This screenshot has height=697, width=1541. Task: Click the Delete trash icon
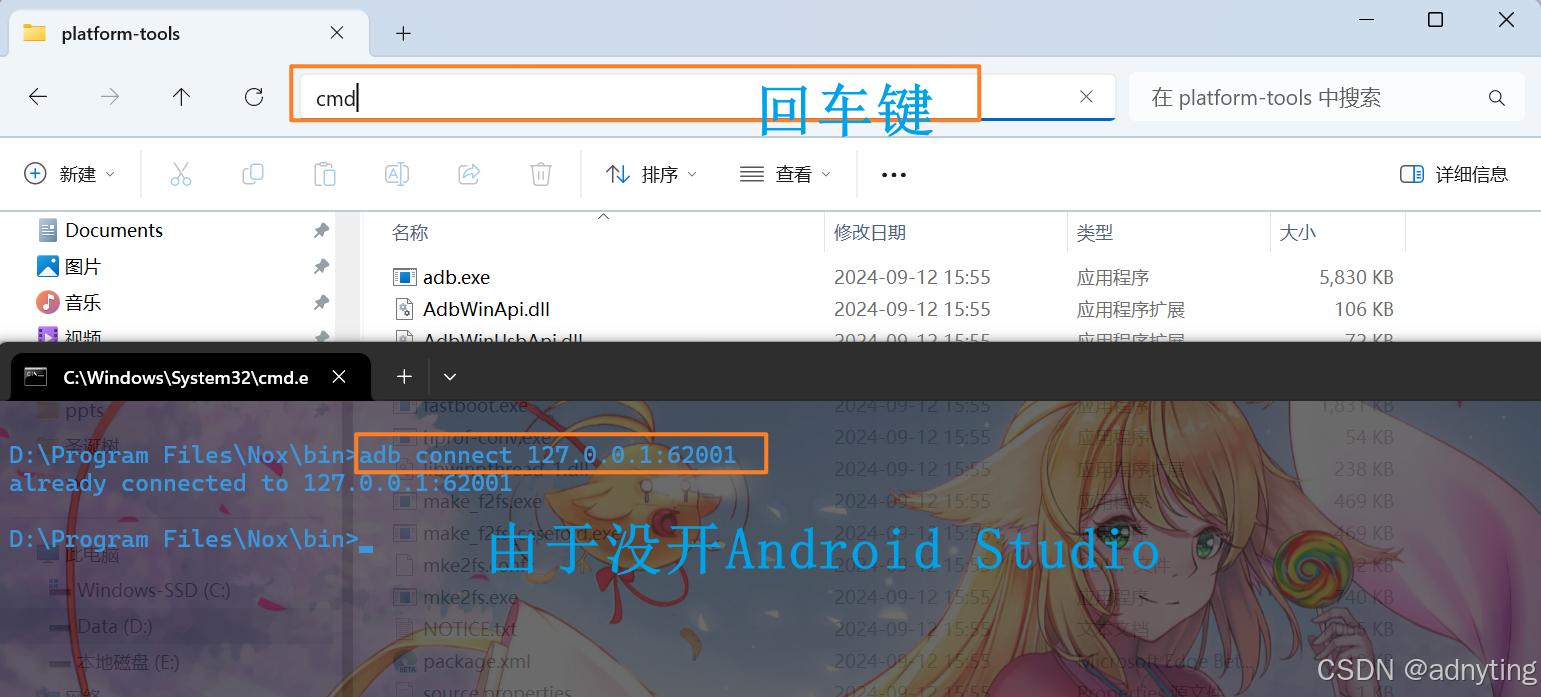(541, 174)
